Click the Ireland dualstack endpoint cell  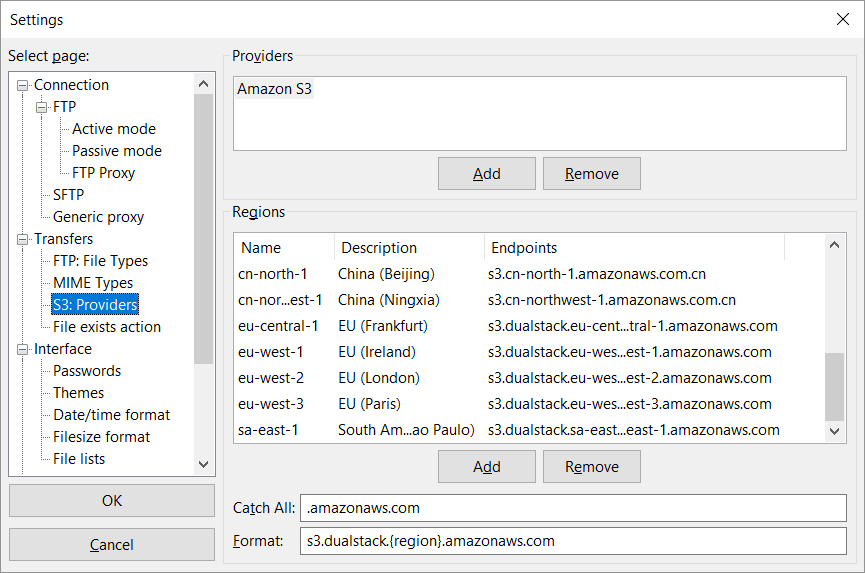(x=629, y=352)
